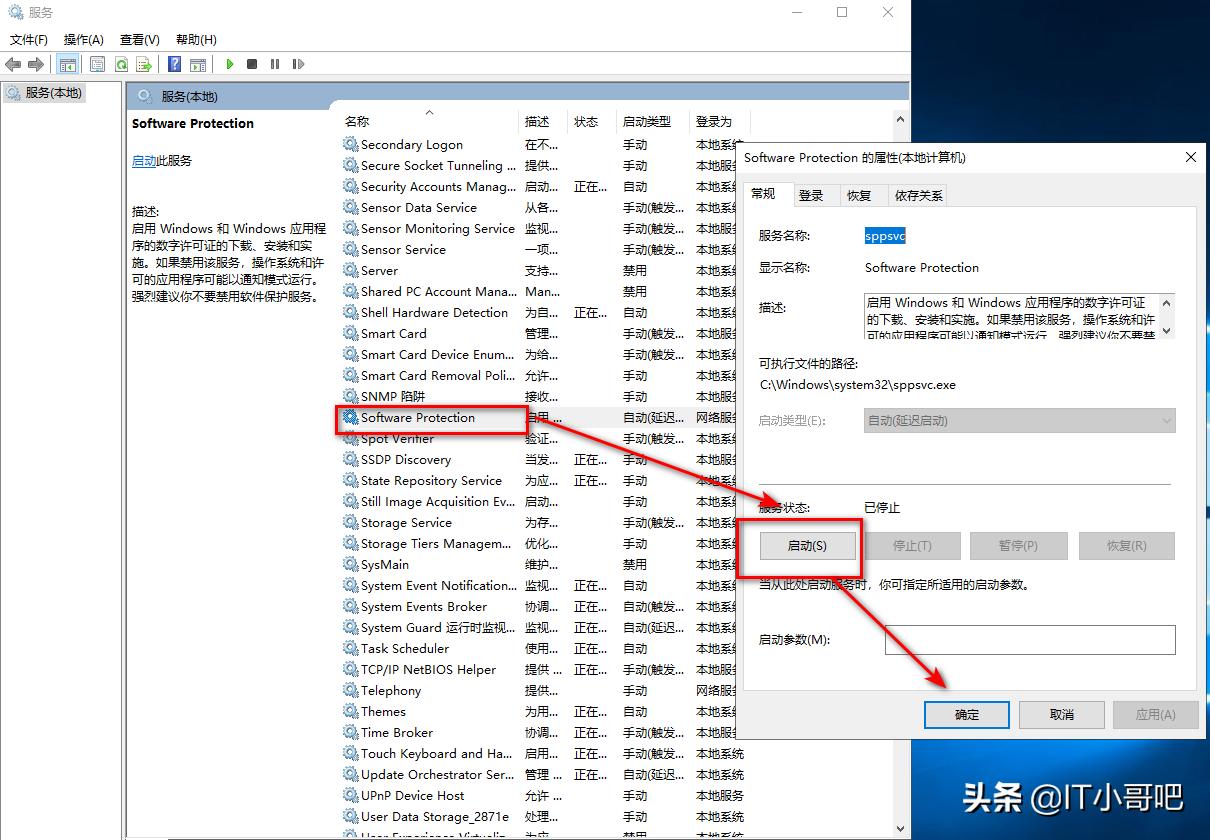Click the Back navigation arrow in the toolbar
This screenshot has height=840, width=1210.
[x=12, y=64]
